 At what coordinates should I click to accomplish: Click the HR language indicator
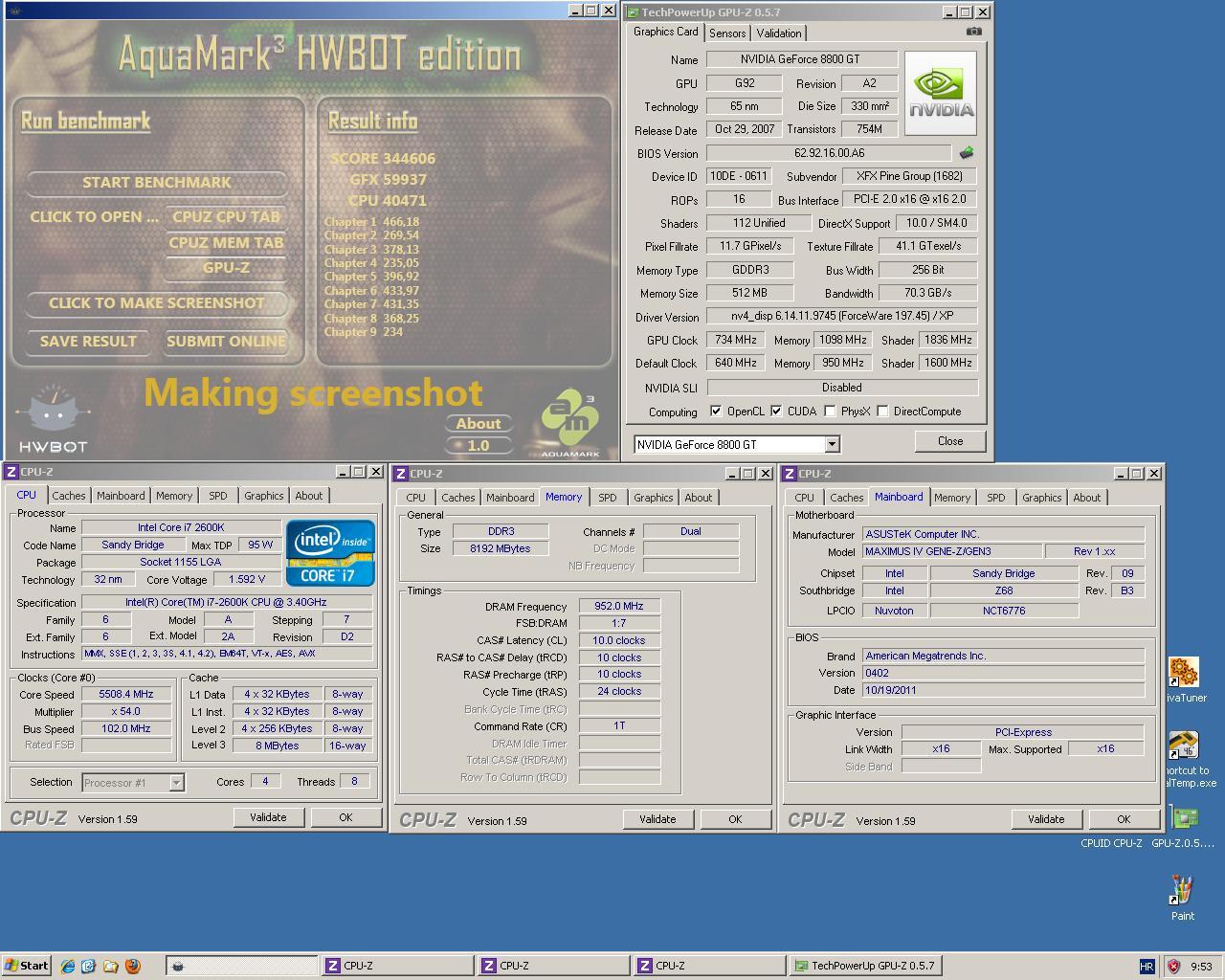[1147, 967]
